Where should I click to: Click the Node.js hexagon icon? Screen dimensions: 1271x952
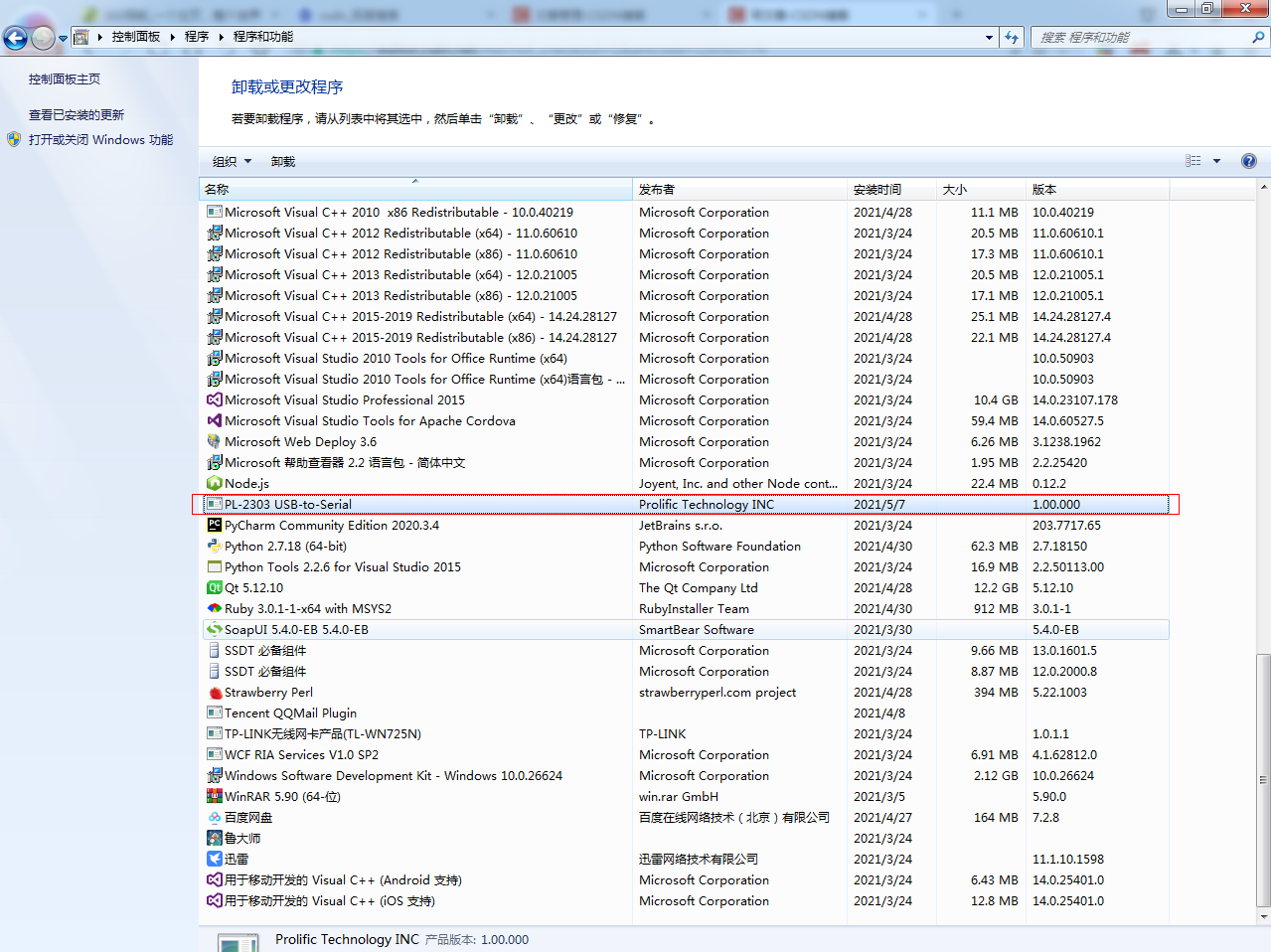click(214, 483)
